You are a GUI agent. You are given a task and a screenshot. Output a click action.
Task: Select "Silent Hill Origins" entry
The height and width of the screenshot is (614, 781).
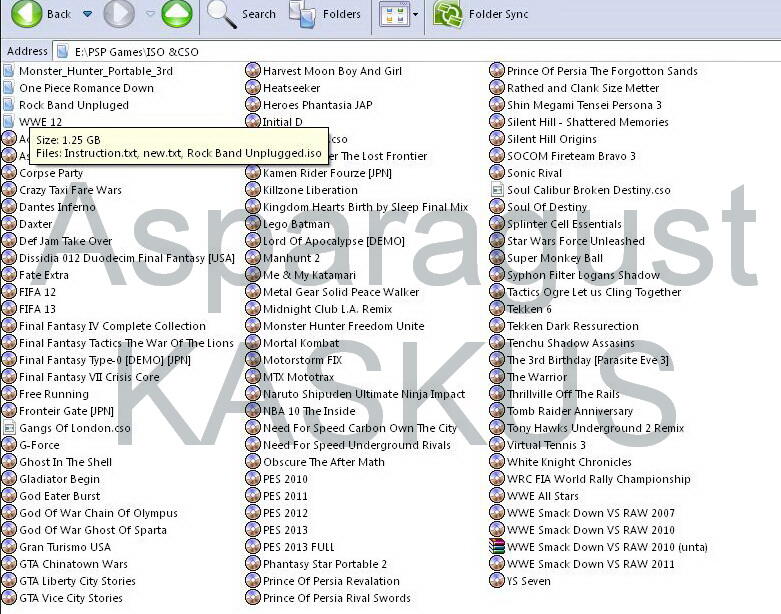(543, 139)
